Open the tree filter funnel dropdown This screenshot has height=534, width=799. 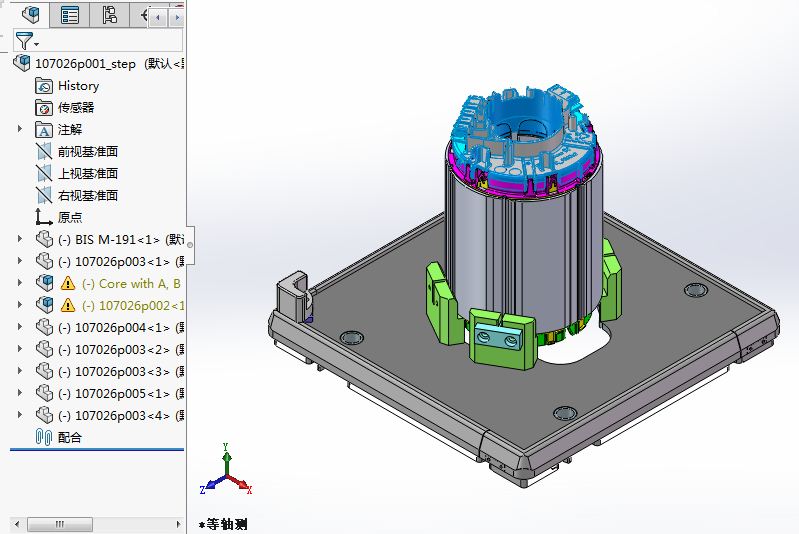tap(27, 41)
